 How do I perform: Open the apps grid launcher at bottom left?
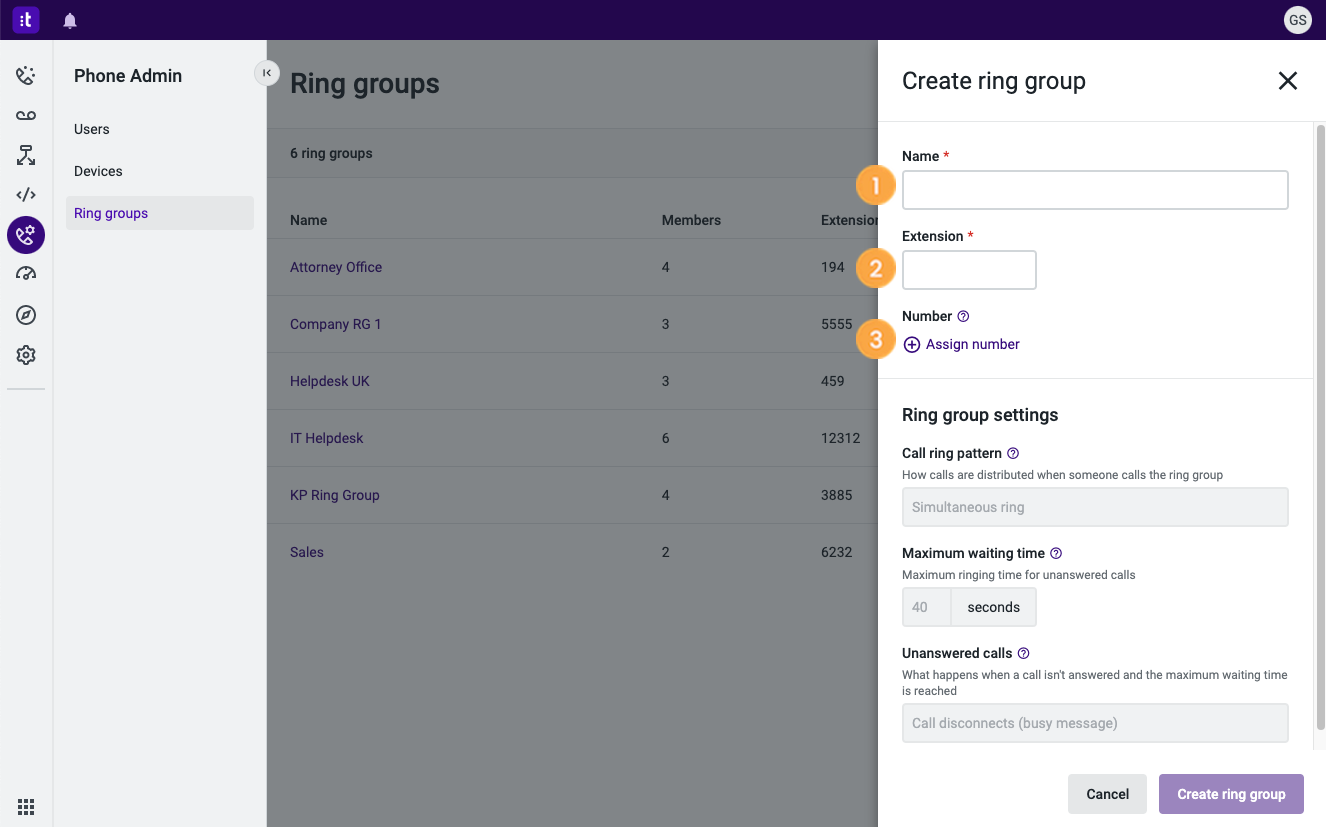[25, 806]
